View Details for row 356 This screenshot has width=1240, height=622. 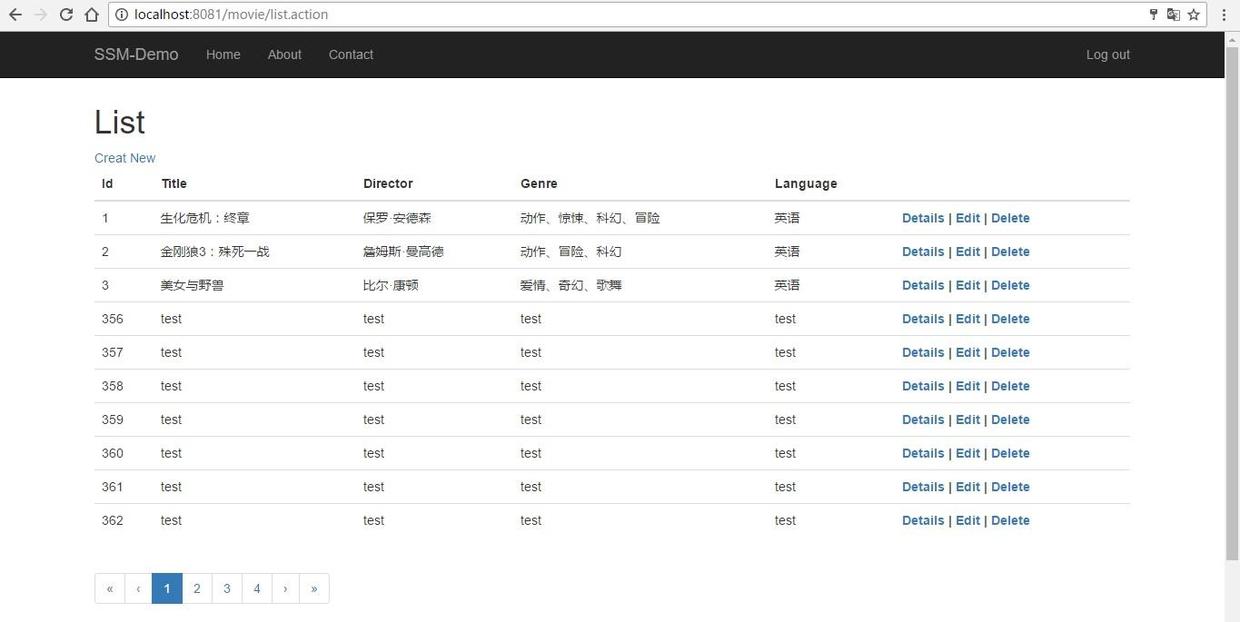[x=923, y=319]
